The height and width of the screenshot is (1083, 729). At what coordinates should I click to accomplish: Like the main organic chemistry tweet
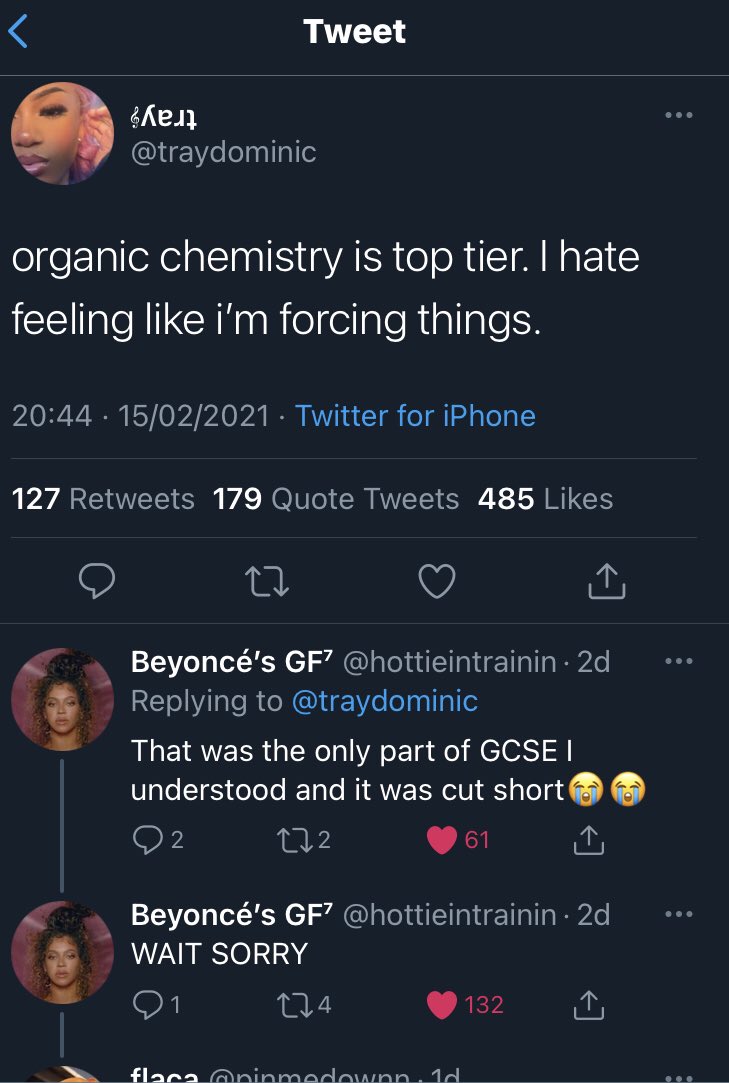(437, 580)
